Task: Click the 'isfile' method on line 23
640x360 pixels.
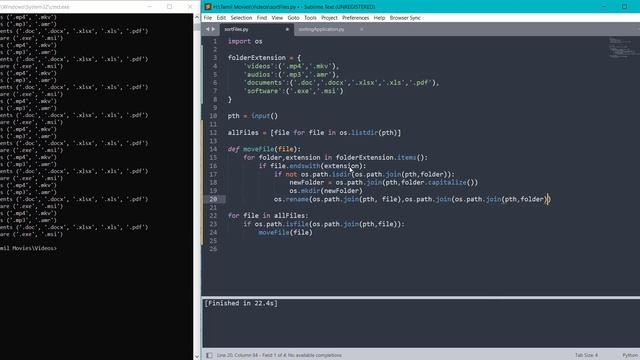Action: coord(297,224)
